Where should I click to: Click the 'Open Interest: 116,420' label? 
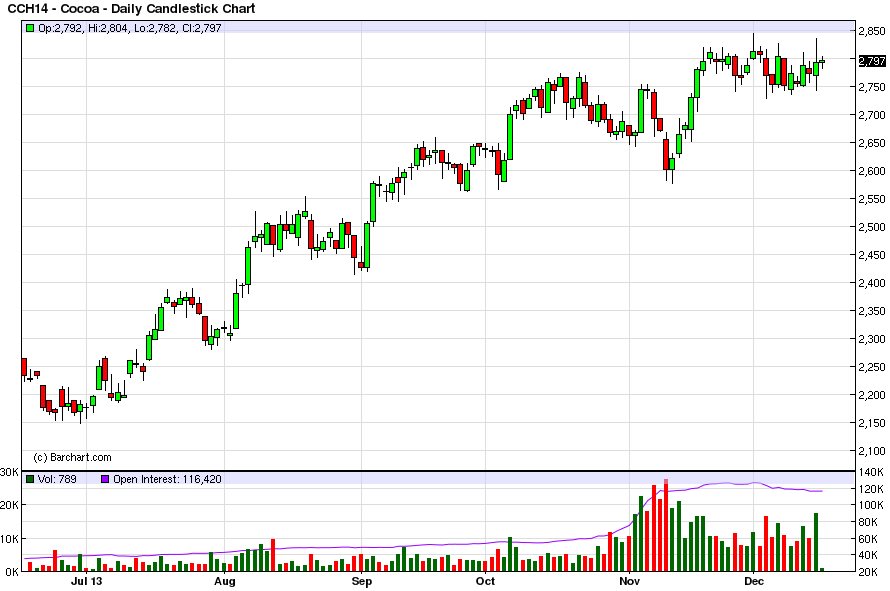tap(167, 479)
